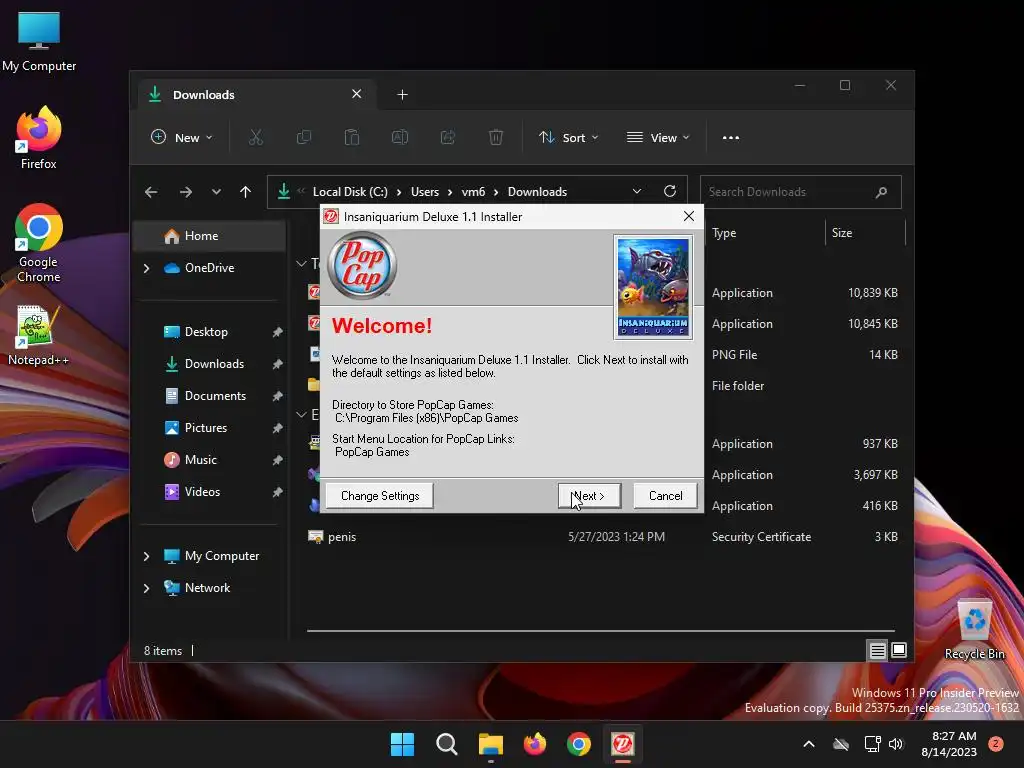
Task: Go up one folder with up arrow
Action: (246, 192)
